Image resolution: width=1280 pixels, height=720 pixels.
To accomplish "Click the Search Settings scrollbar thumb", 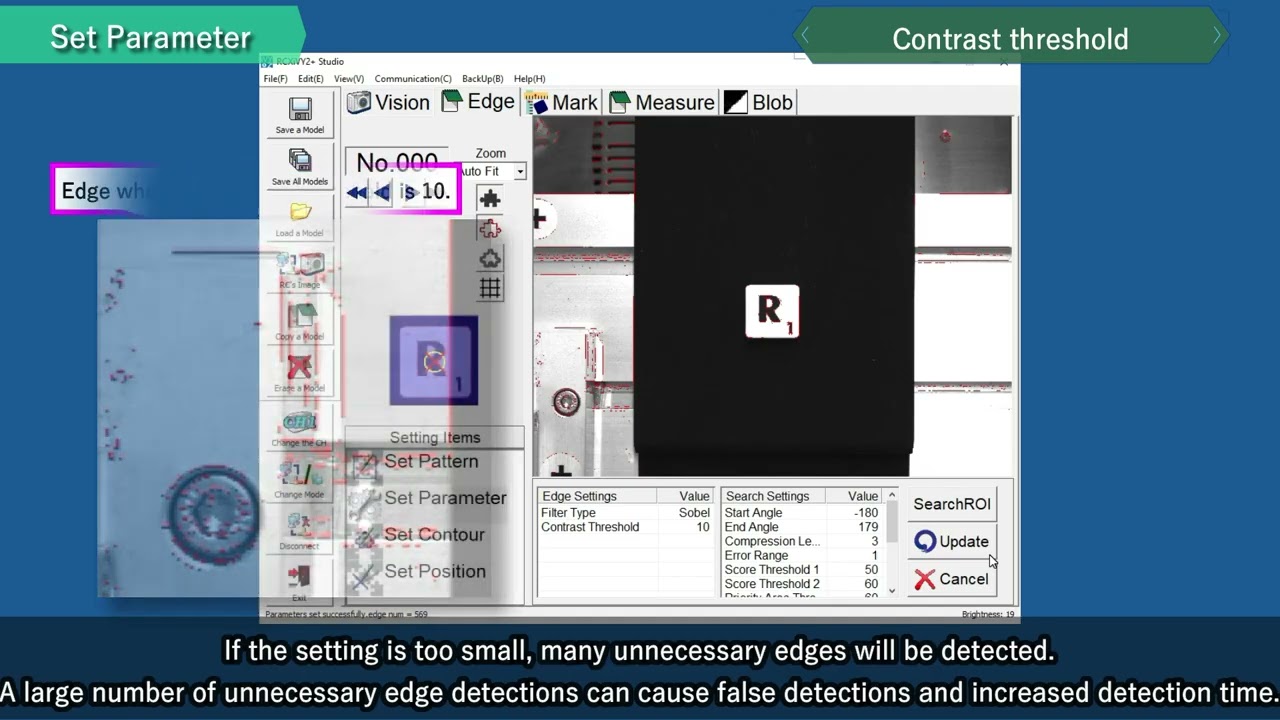I will click(x=891, y=523).
